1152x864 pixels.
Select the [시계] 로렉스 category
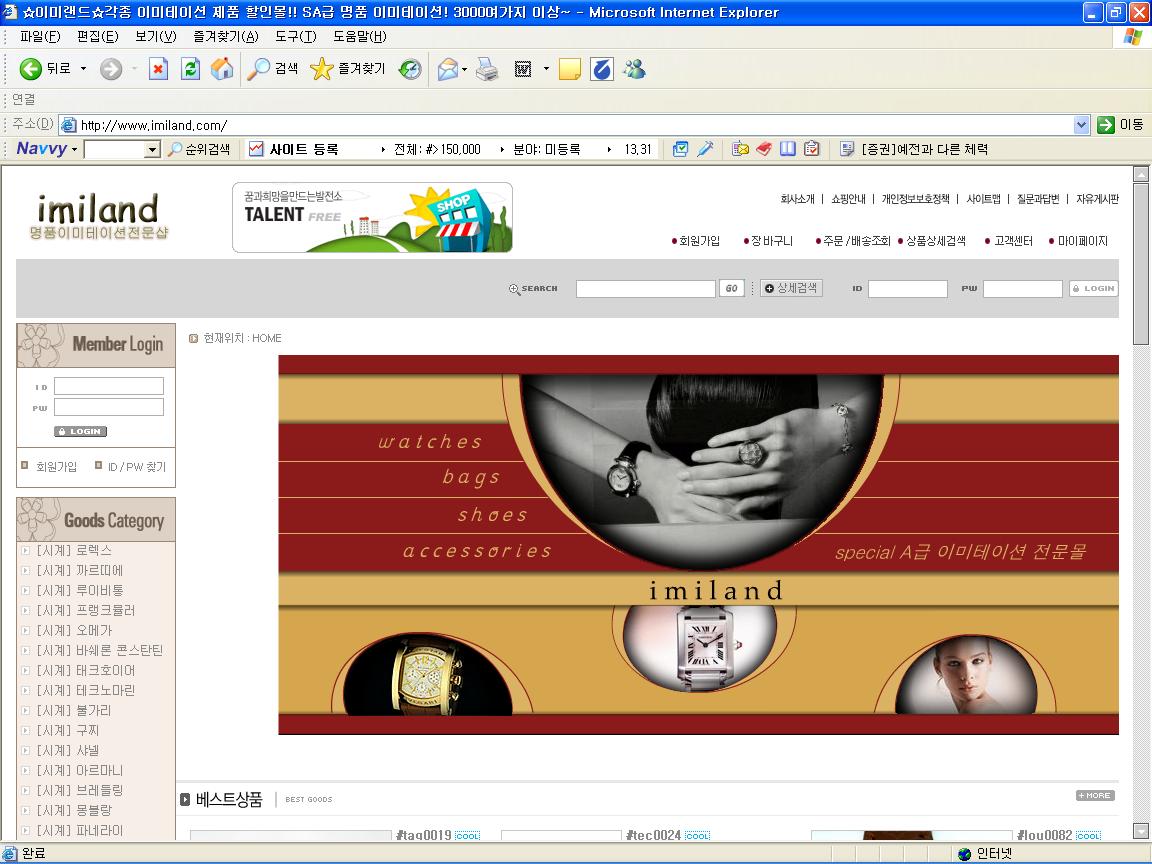(x=74, y=551)
